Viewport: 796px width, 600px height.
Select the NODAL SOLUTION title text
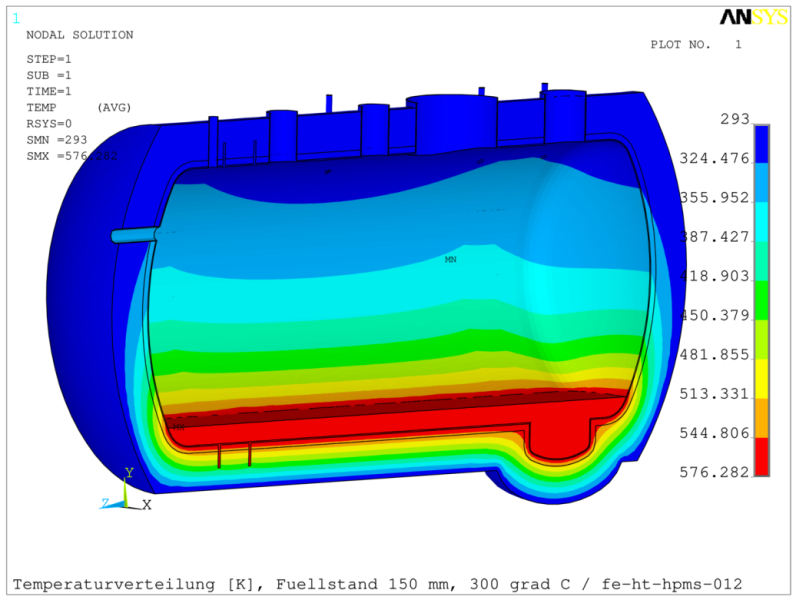pyautogui.click(x=79, y=35)
